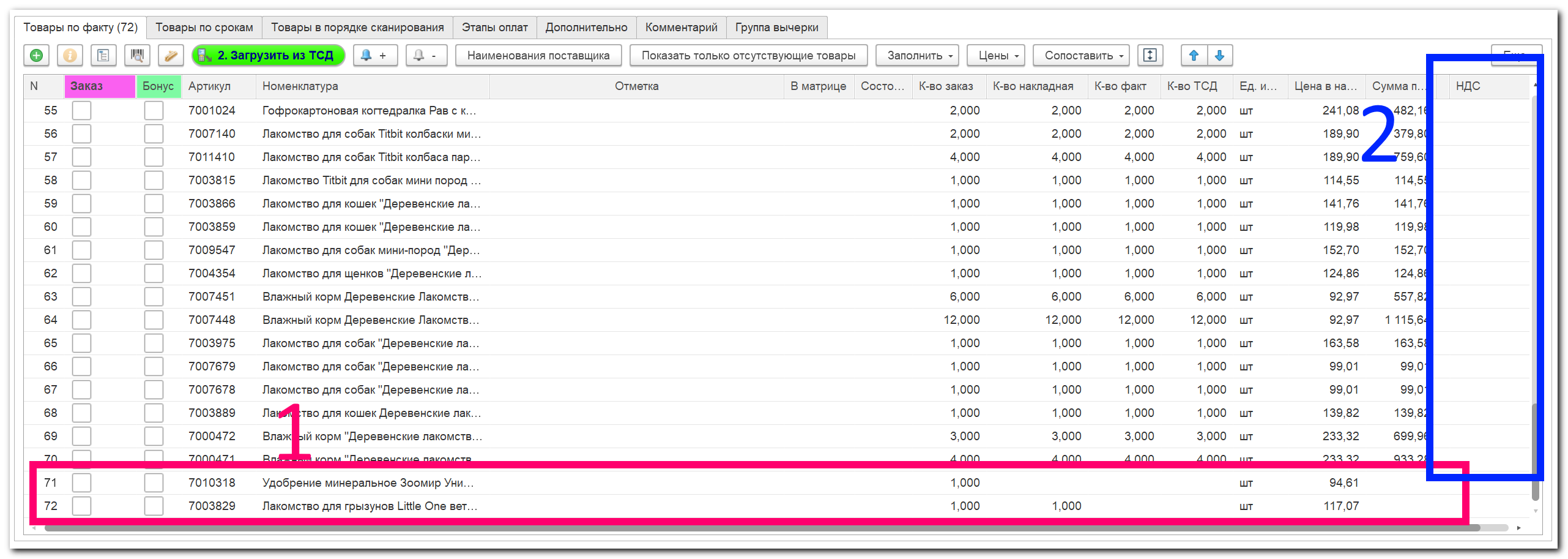1568x559 pixels.
Task: Click the blue bell plus button
Action: 374,56
